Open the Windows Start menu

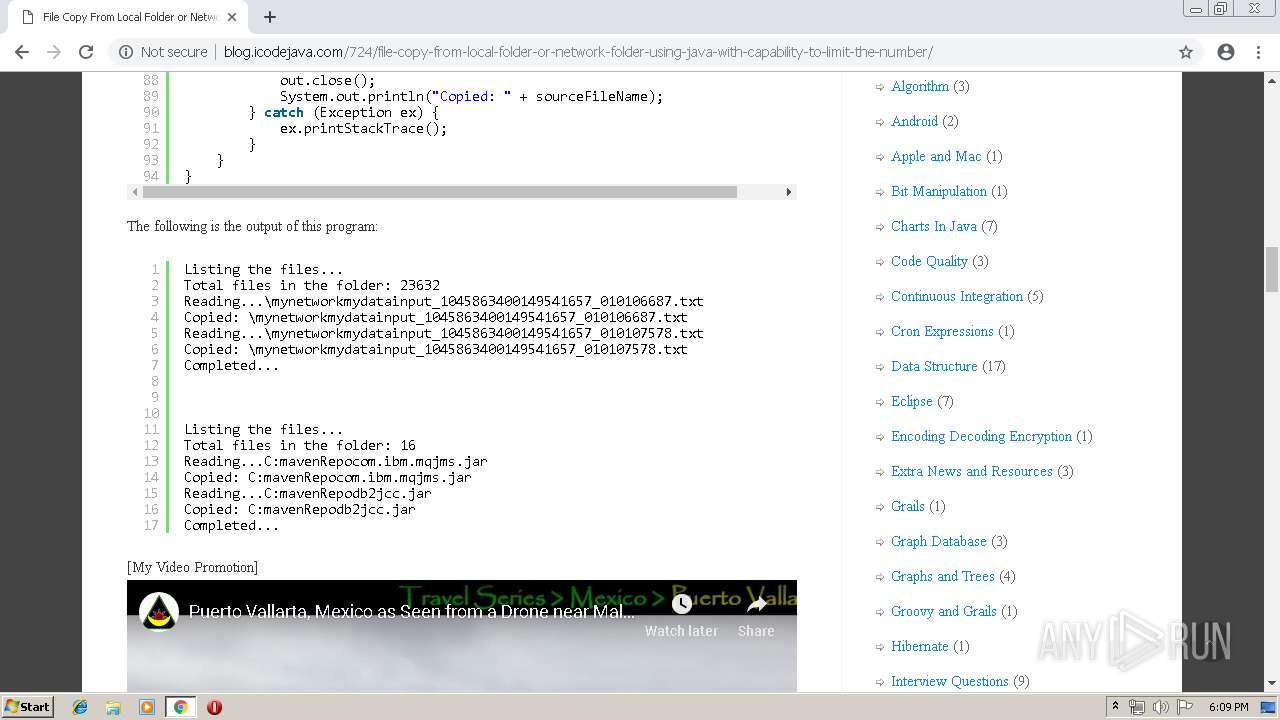pos(27,706)
